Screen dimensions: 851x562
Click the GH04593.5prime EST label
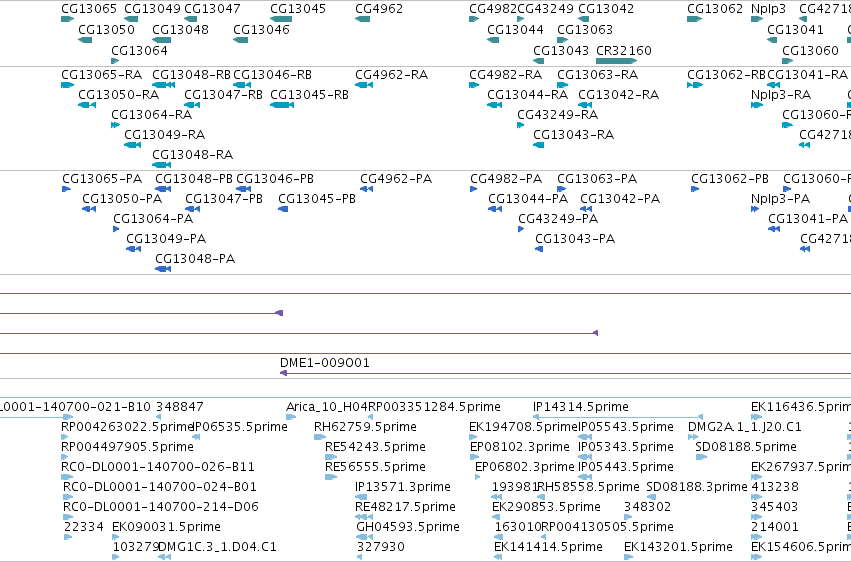(408, 527)
